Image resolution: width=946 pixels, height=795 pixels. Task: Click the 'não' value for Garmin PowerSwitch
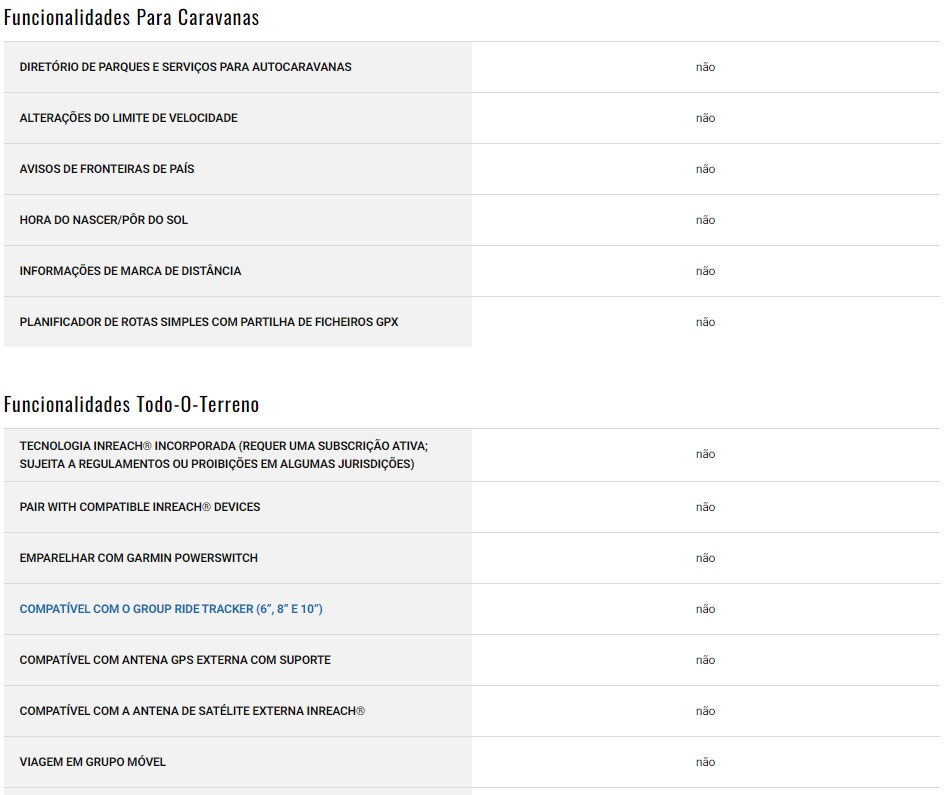pyautogui.click(x=705, y=558)
